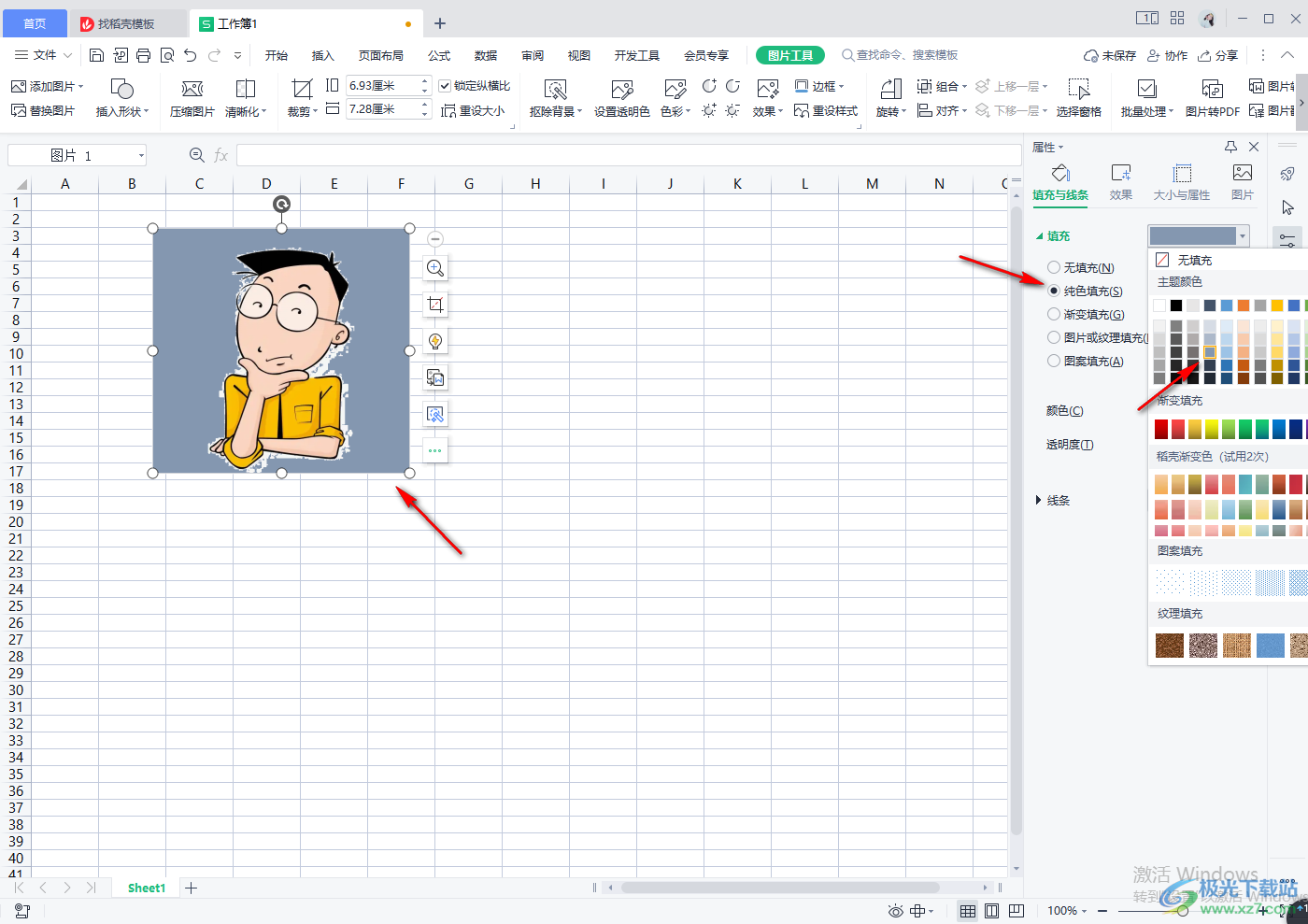
Task: Click the decrease brightness sun icon
Action: pos(732,110)
